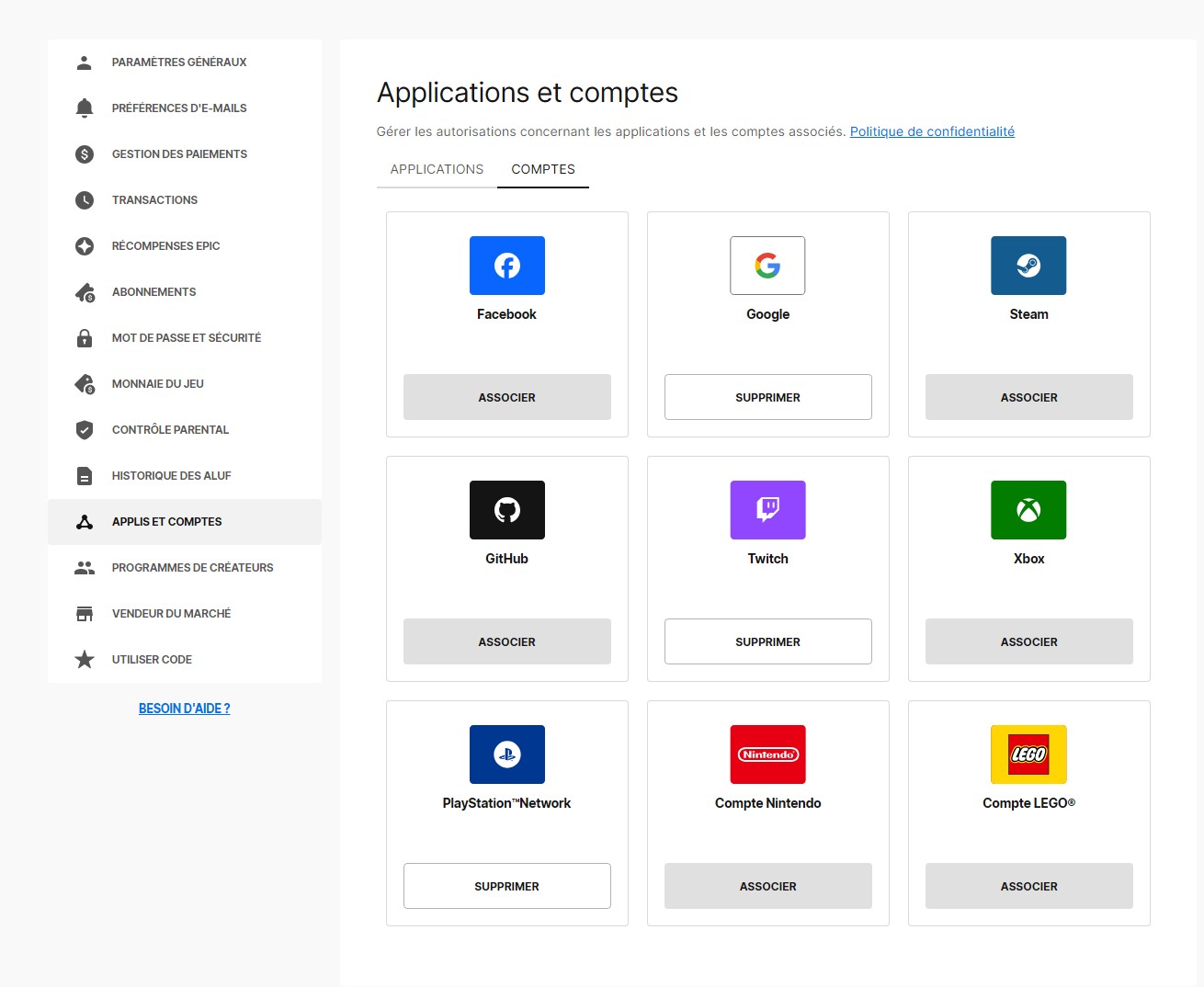Click the Google logo icon
The height and width of the screenshot is (987, 1204).
pos(767,266)
